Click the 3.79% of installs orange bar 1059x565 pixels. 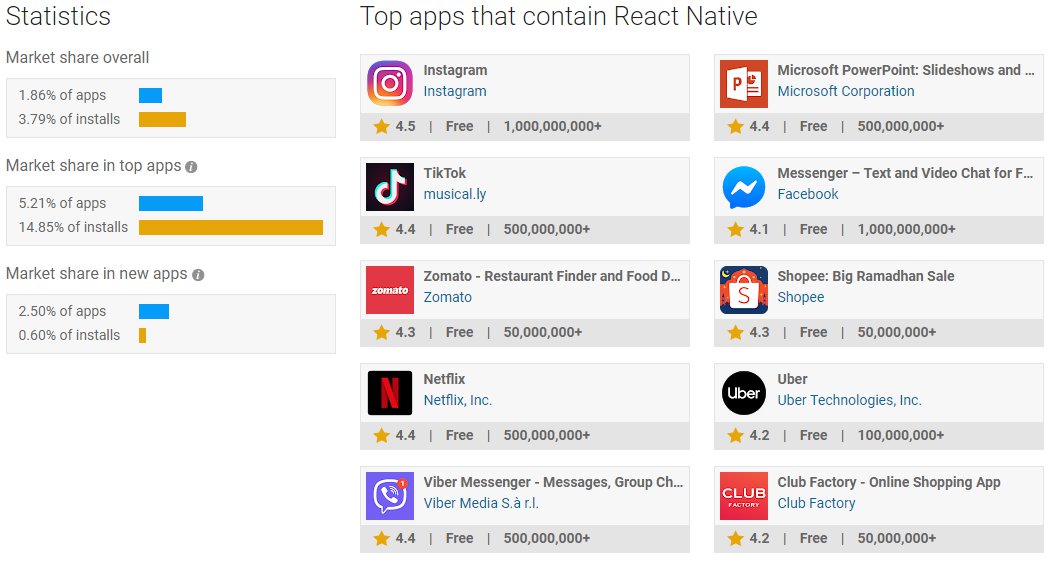(162, 119)
